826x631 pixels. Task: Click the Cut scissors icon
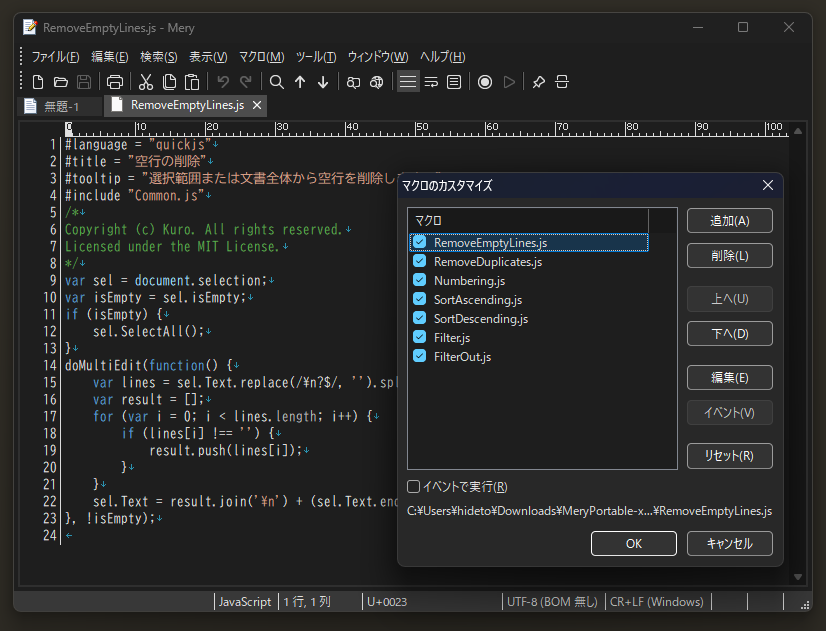[x=146, y=82]
